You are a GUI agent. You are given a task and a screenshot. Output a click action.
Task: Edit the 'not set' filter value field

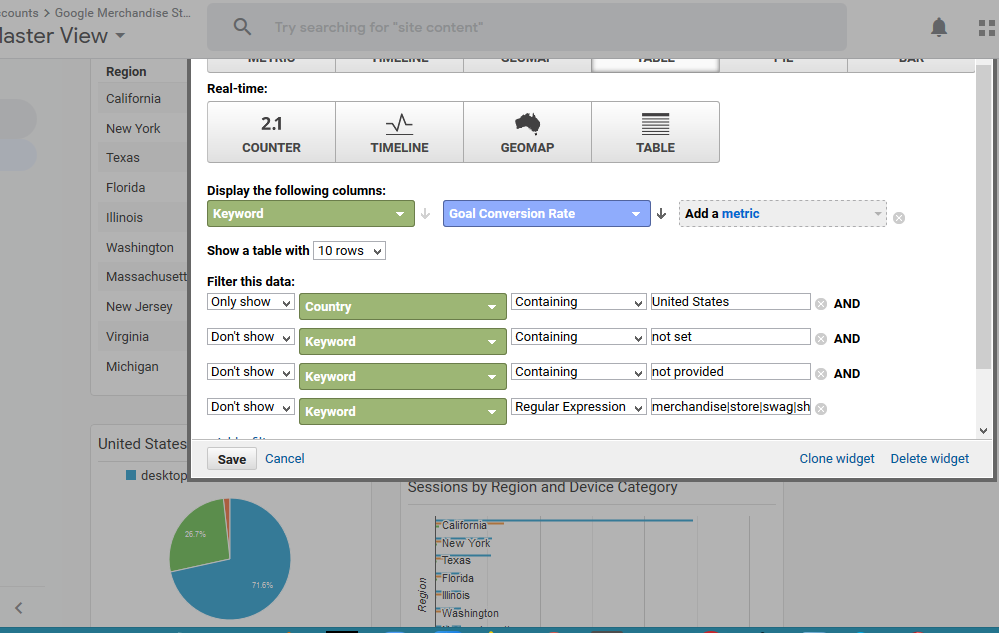tap(730, 337)
